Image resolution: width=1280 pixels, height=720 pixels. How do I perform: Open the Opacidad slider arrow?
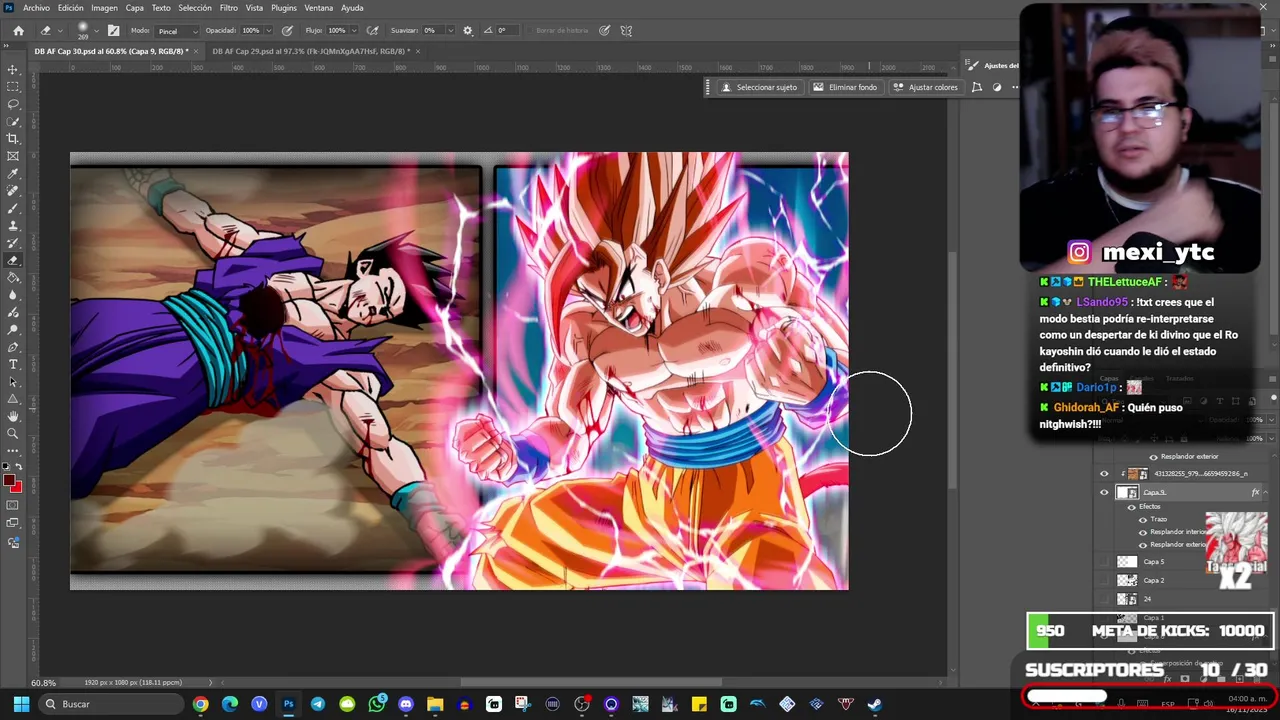click(x=271, y=31)
